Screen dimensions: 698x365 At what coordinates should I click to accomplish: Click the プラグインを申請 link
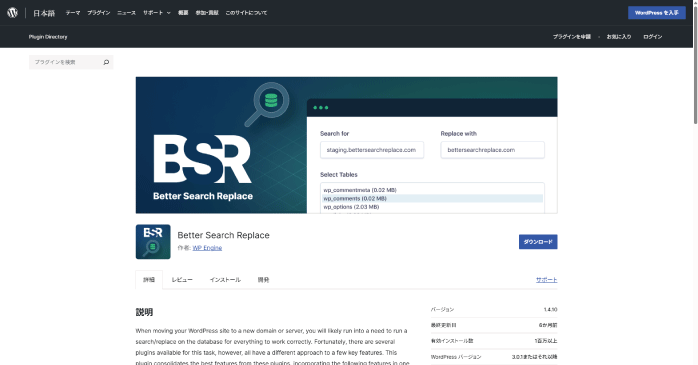[x=572, y=37]
